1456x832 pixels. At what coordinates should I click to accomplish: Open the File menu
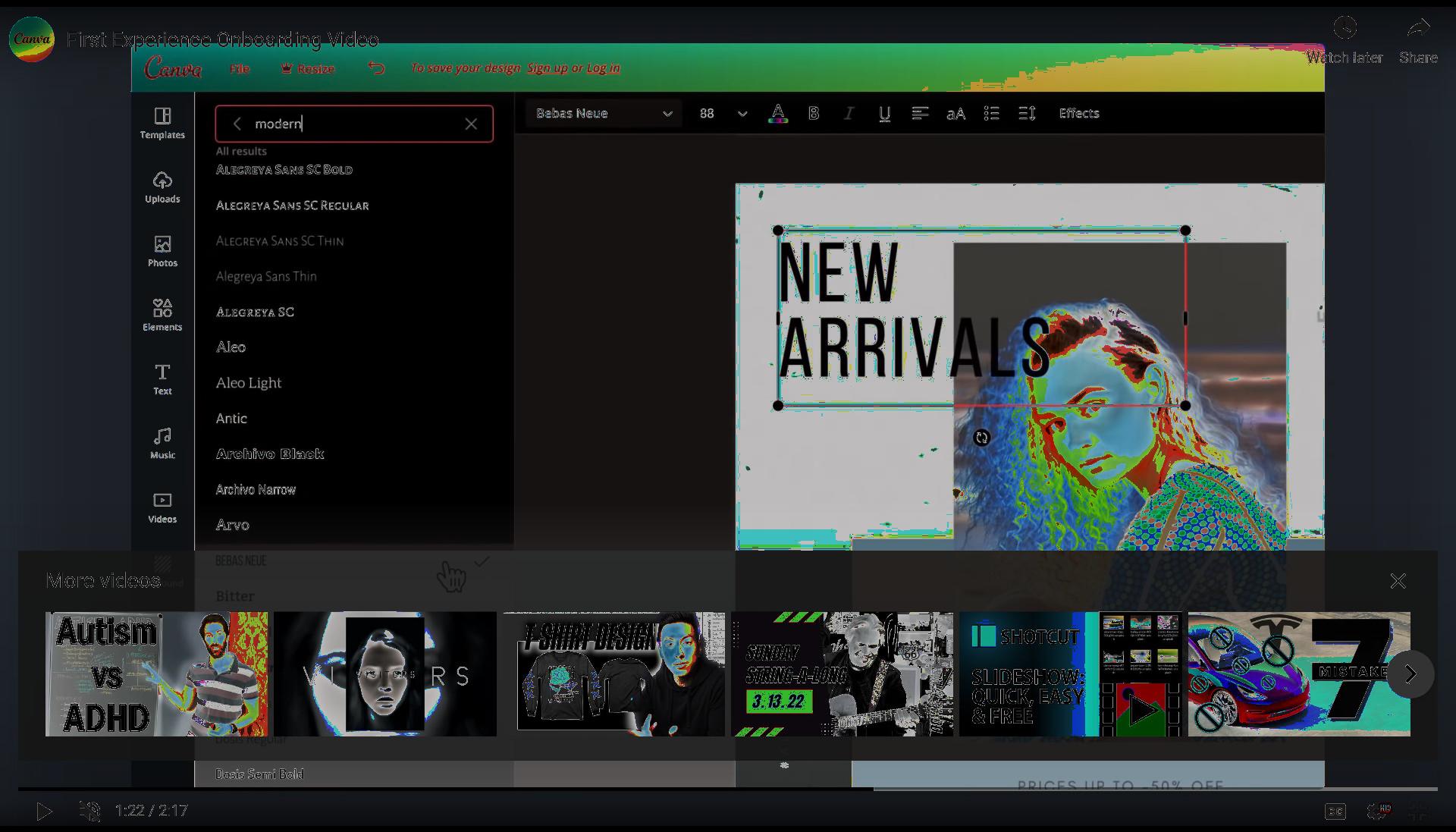[240, 68]
